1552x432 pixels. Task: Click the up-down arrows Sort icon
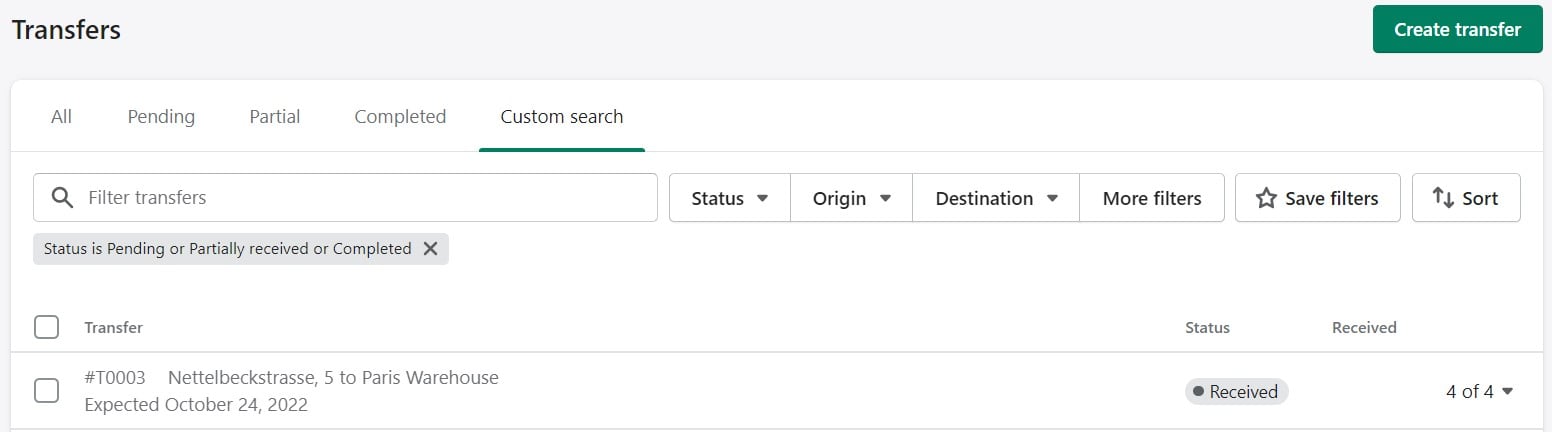click(x=1443, y=198)
